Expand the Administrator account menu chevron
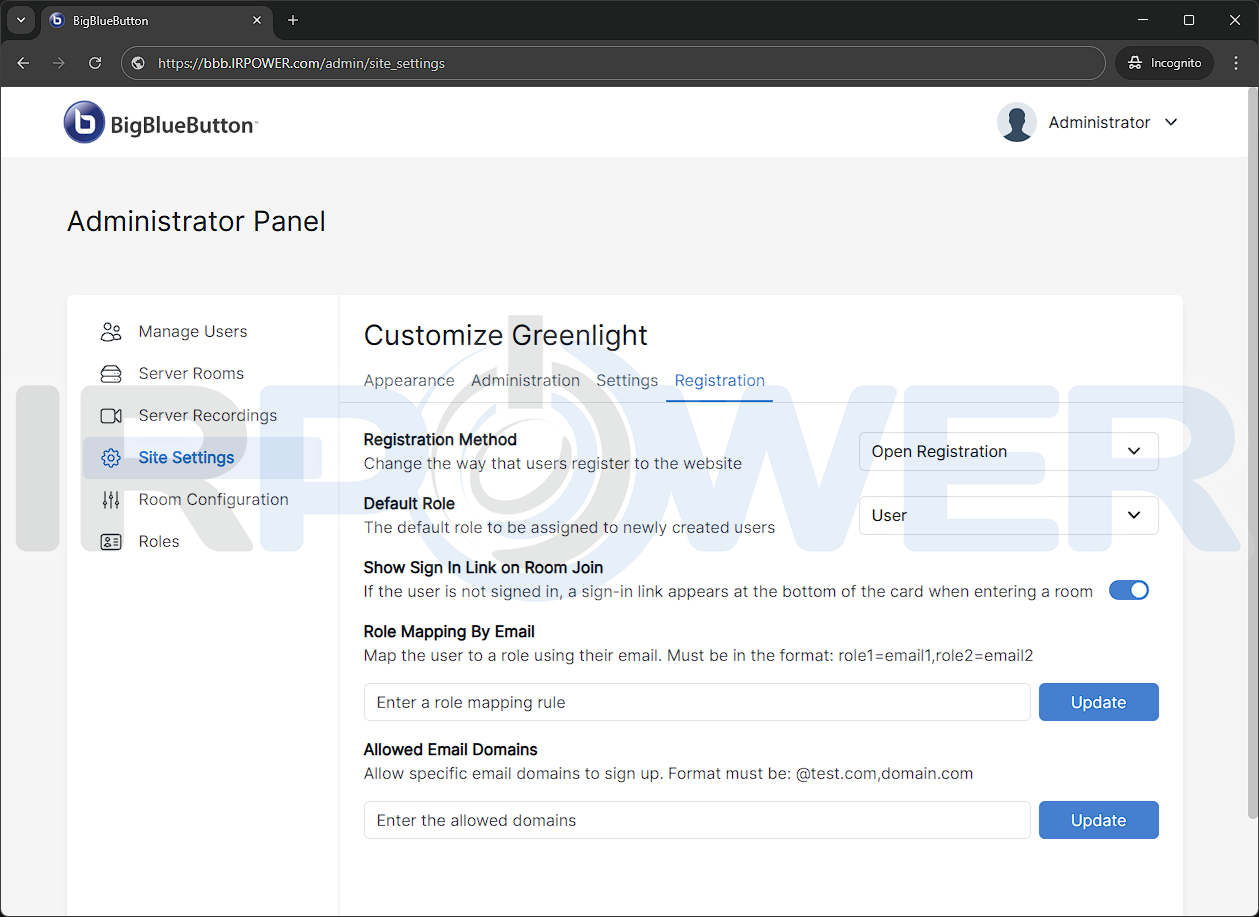1259x917 pixels. click(x=1171, y=122)
